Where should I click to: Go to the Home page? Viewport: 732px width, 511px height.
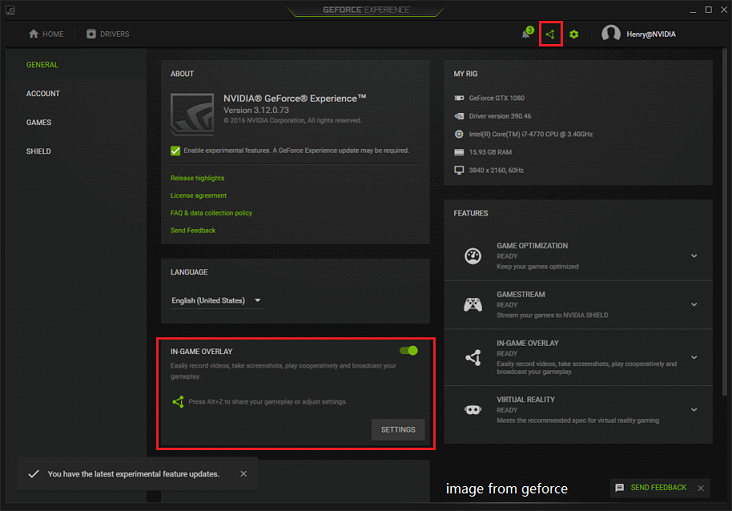point(46,34)
